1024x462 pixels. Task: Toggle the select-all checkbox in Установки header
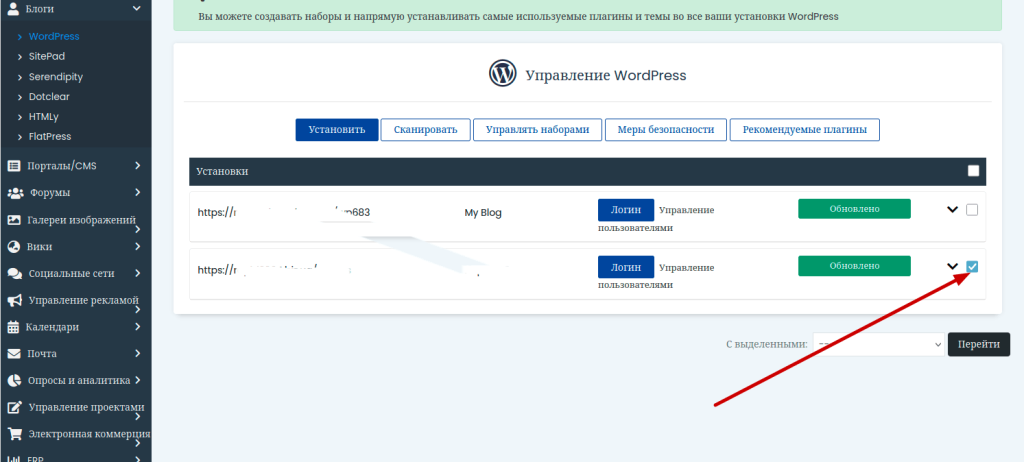click(x=973, y=171)
